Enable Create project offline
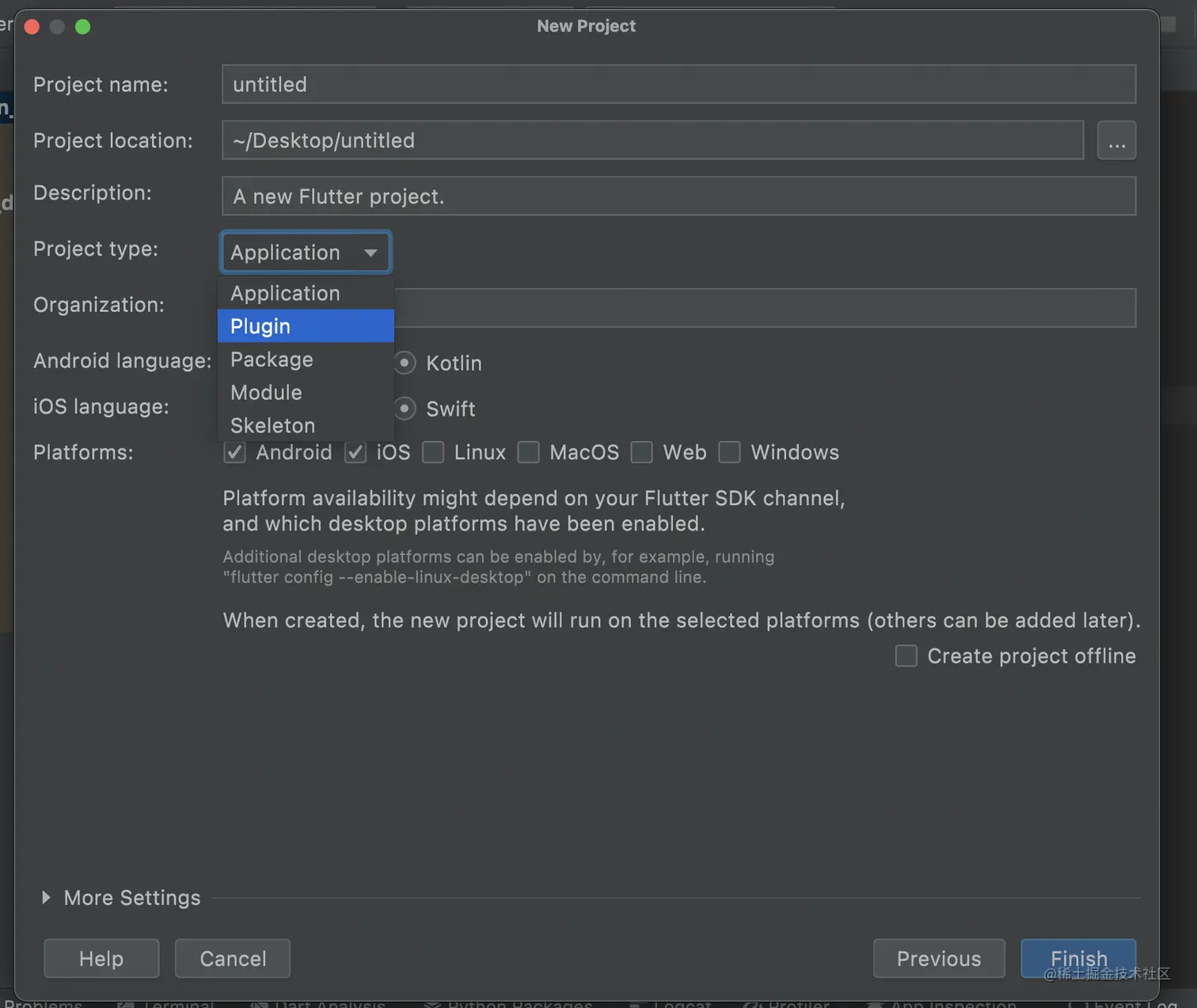The width and height of the screenshot is (1197, 1008). point(906,656)
